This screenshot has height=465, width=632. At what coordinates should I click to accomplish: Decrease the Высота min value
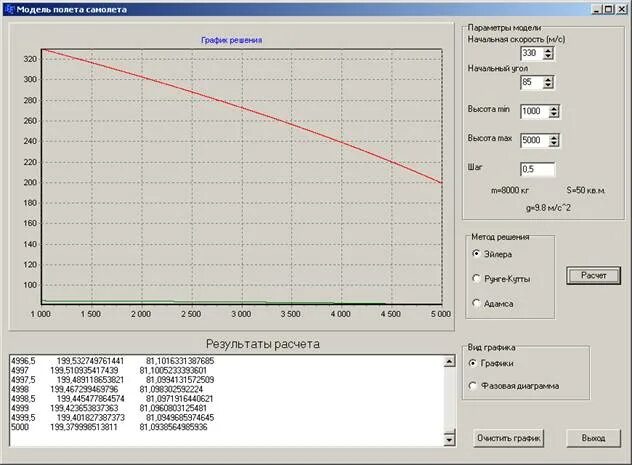pos(554,114)
